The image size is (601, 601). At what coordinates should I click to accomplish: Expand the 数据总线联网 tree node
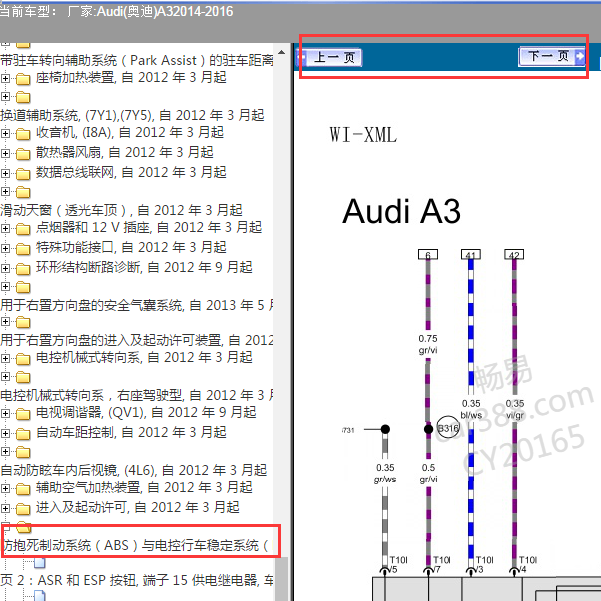pos(5,173)
